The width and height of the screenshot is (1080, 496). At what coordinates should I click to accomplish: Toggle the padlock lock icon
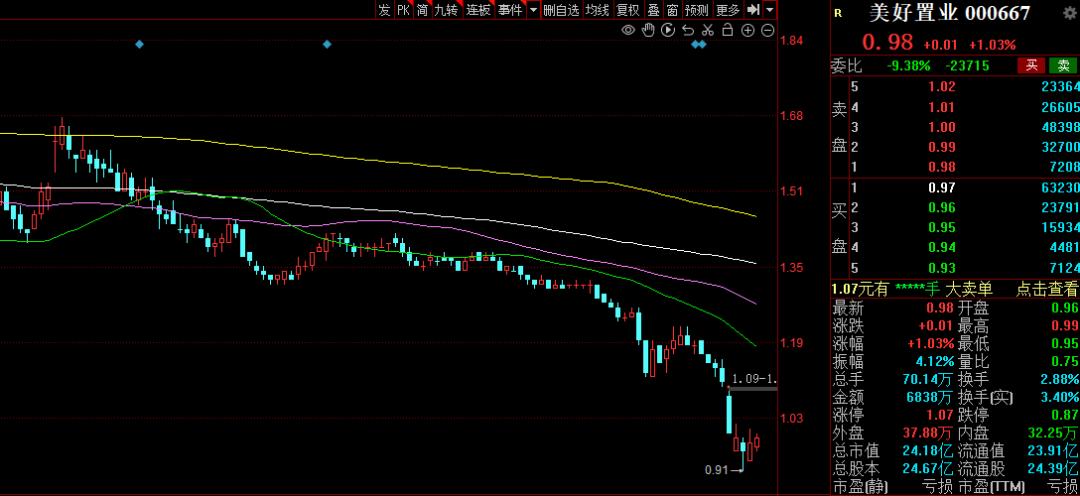pyautogui.click(x=727, y=30)
